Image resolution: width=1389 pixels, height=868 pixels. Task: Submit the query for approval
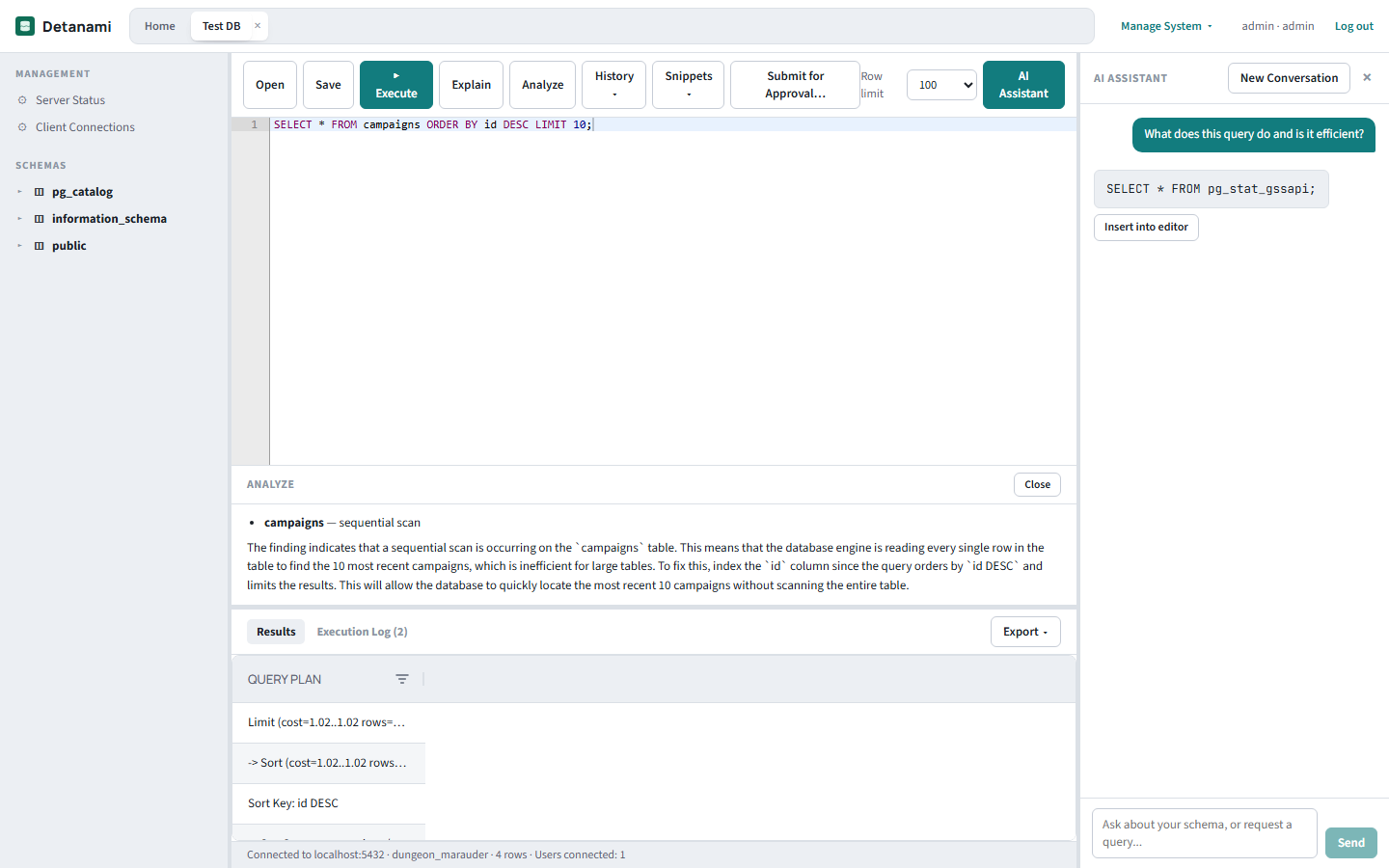795,85
